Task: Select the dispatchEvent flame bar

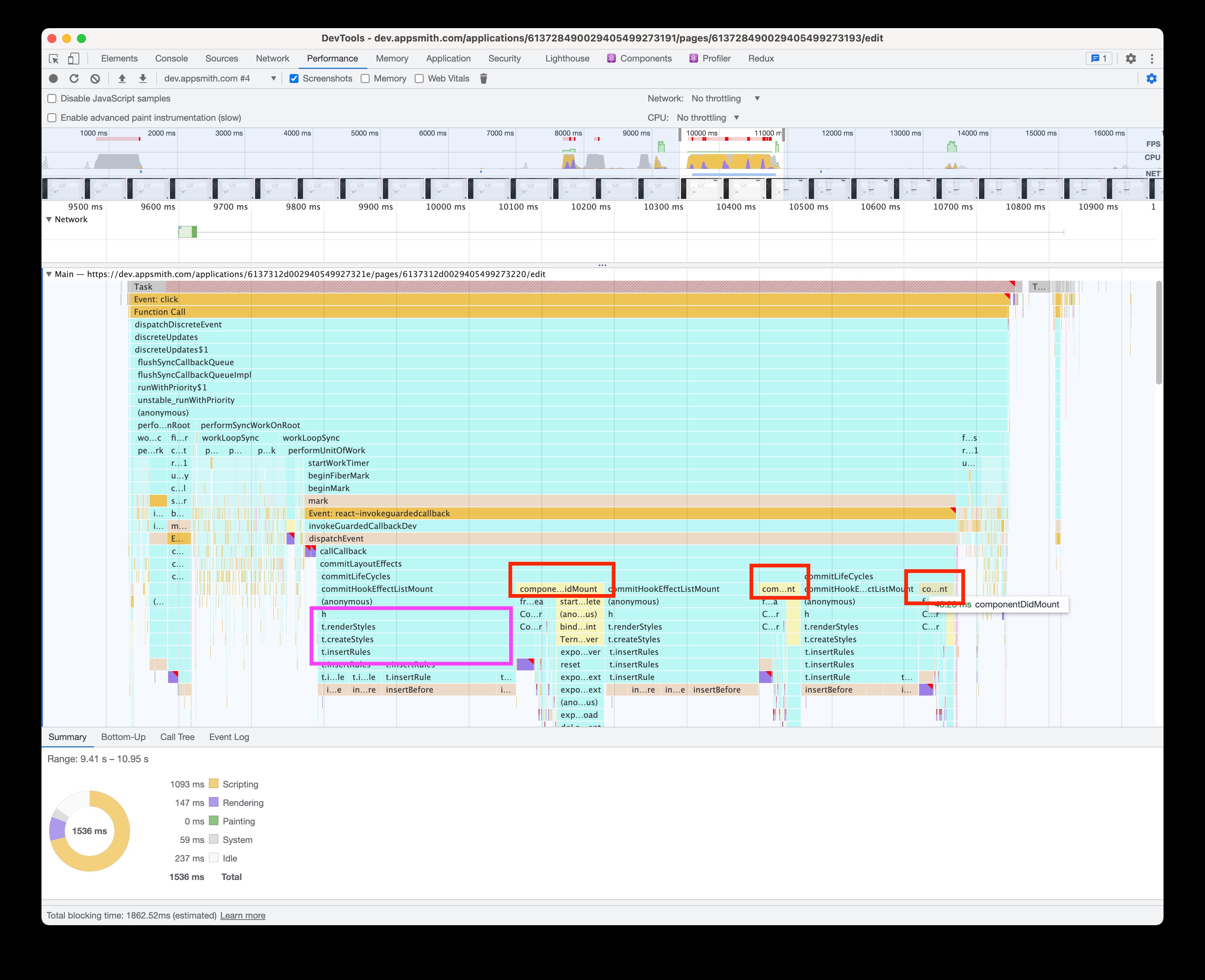Action: pyautogui.click(x=630, y=539)
